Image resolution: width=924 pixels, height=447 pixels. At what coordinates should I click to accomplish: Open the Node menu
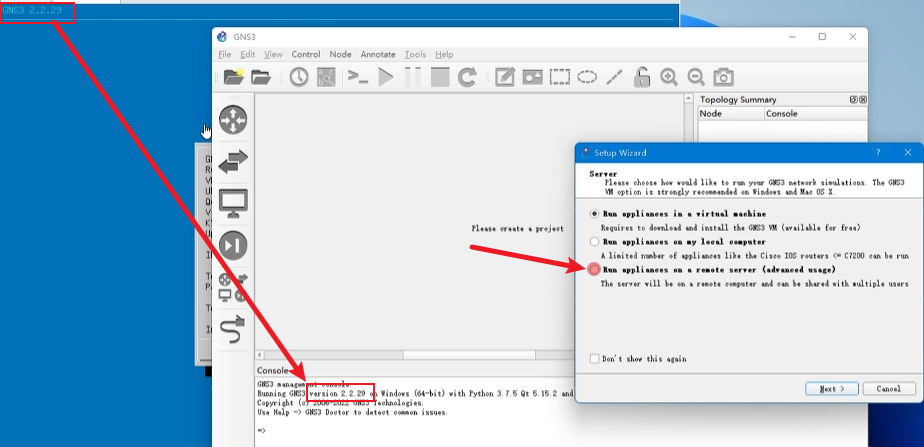(340, 54)
